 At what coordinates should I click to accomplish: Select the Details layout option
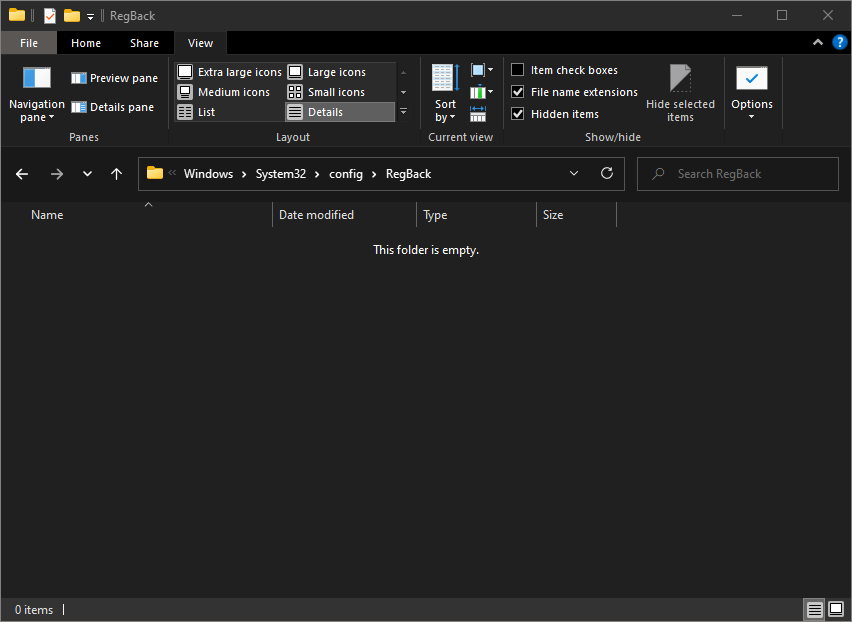[340, 112]
